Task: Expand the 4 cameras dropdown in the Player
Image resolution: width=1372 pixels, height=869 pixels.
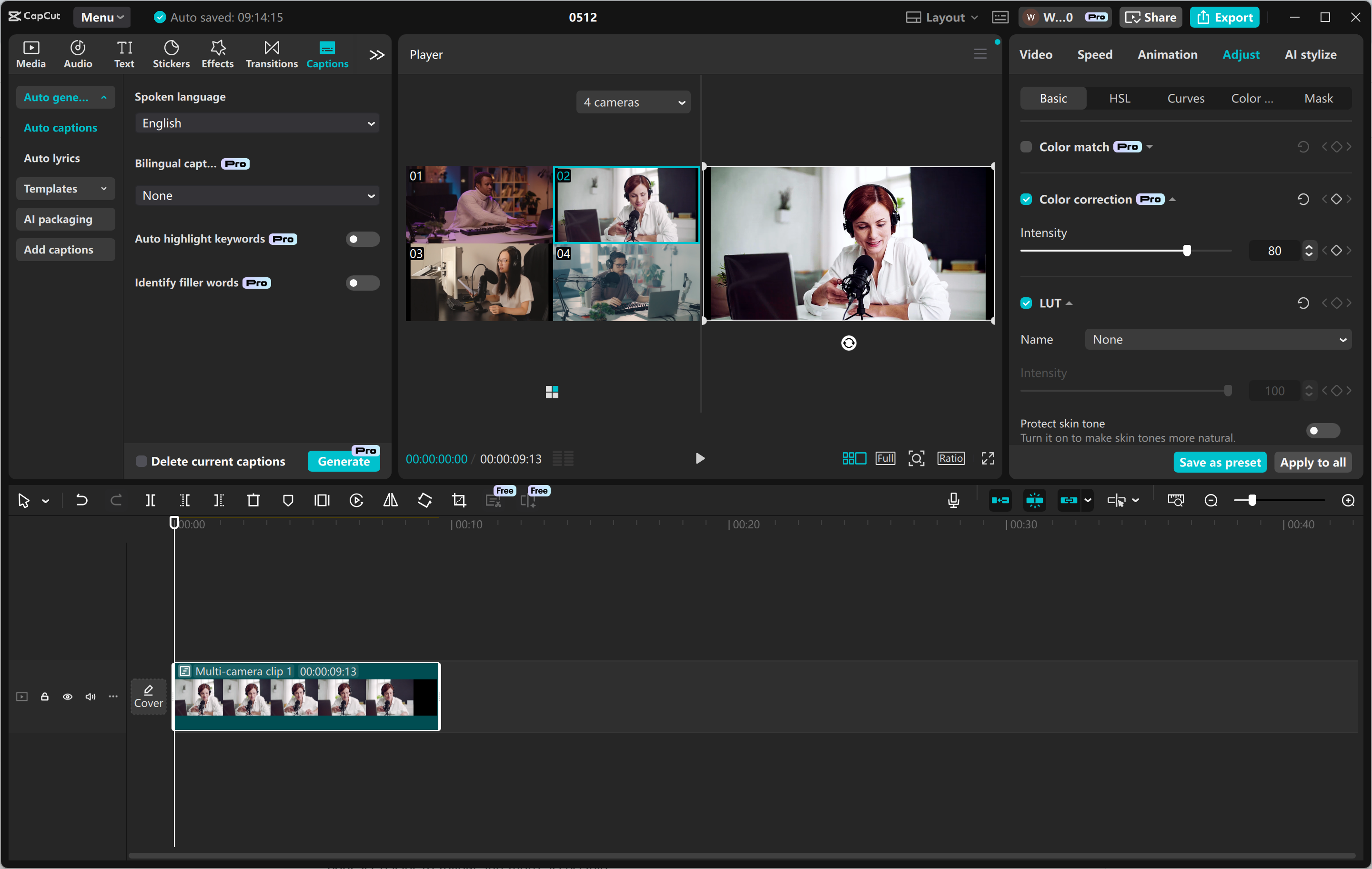Action: pyautogui.click(x=633, y=102)
